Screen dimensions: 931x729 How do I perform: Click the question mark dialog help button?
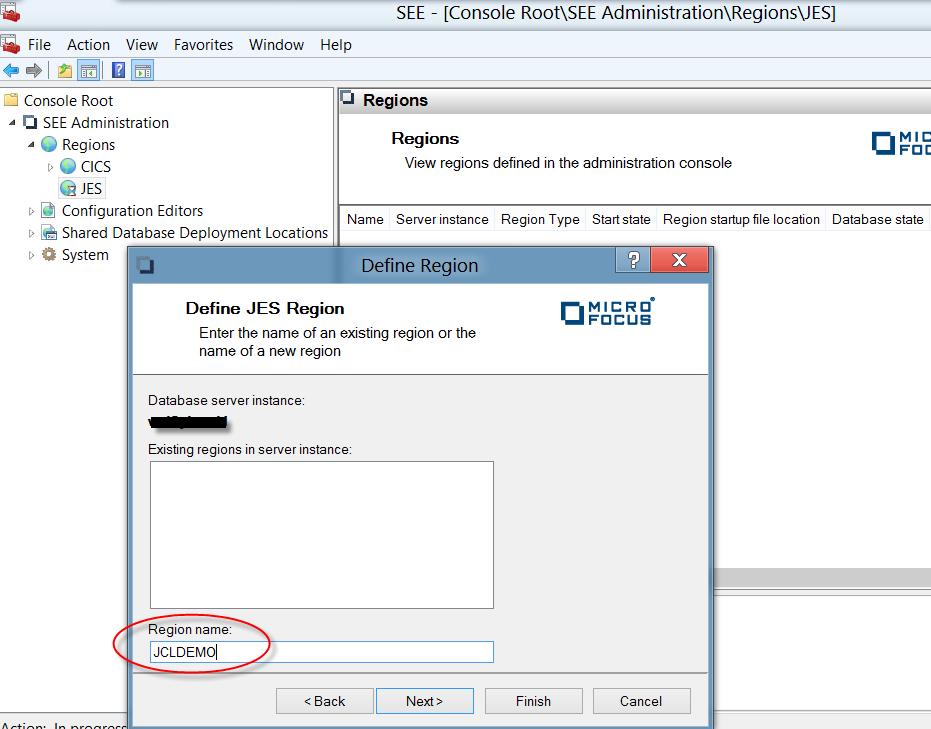point(633,260)
